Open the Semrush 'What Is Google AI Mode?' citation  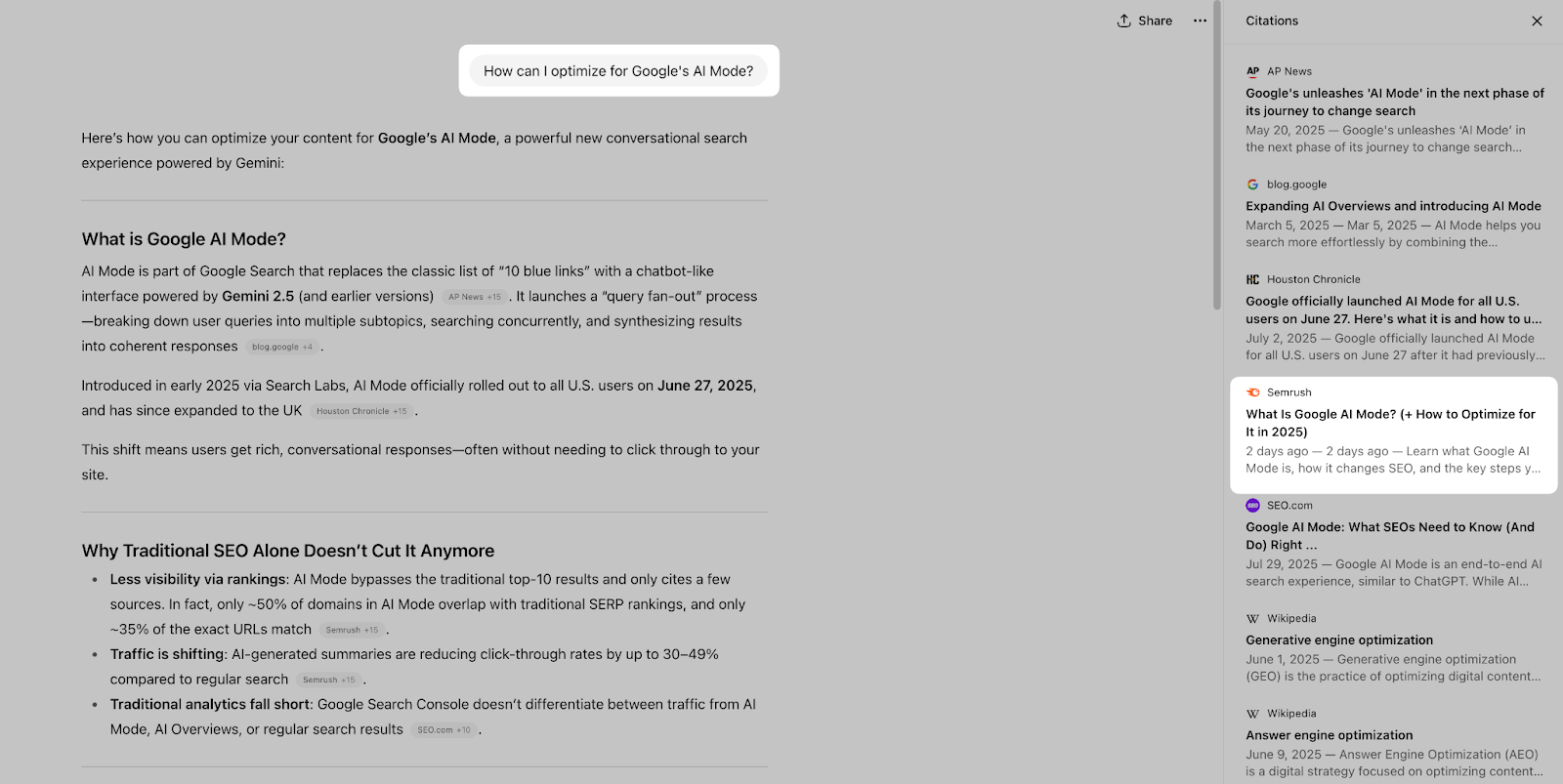coord(1390,423)
